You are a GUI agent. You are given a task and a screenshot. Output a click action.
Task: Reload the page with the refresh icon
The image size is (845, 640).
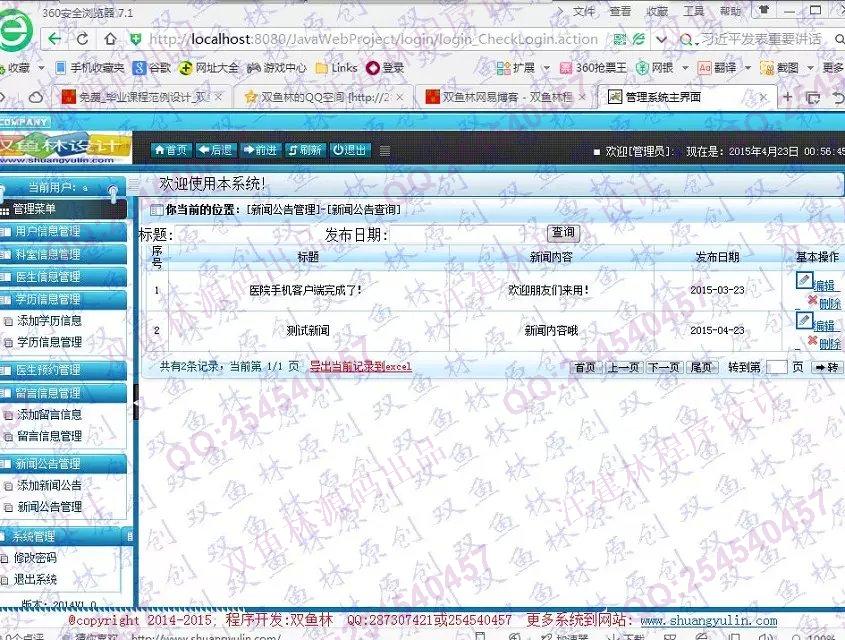pos(82,39)
